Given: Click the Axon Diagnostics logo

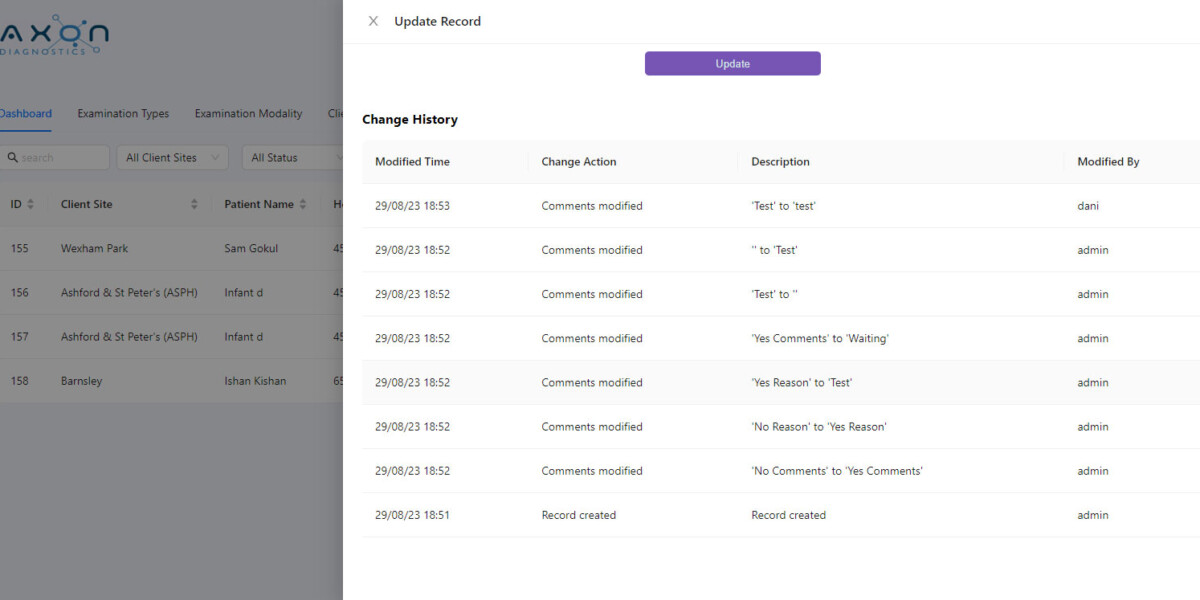Looking at the screenshot, I should tap(55, 33).
